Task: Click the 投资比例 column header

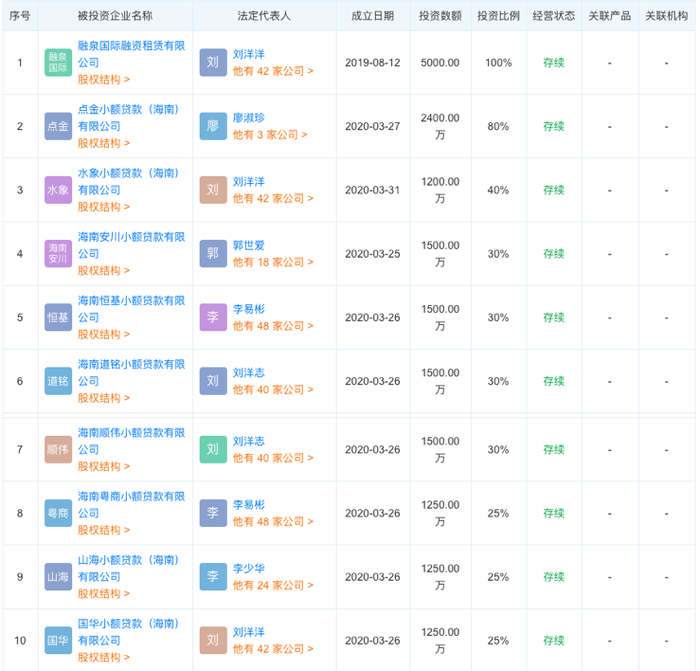Action: click(498, 16)
